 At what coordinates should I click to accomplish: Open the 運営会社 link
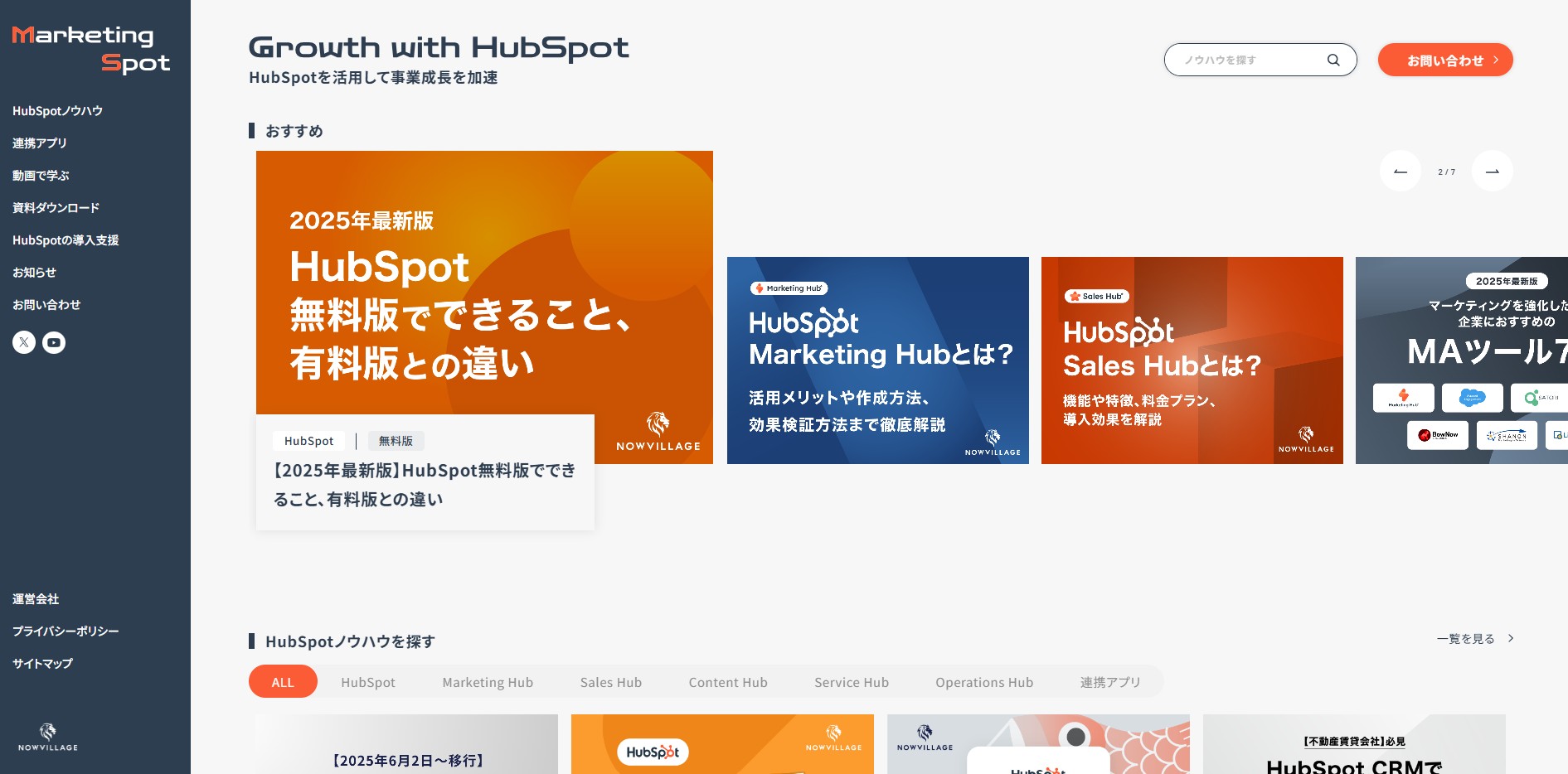point(36,599)
